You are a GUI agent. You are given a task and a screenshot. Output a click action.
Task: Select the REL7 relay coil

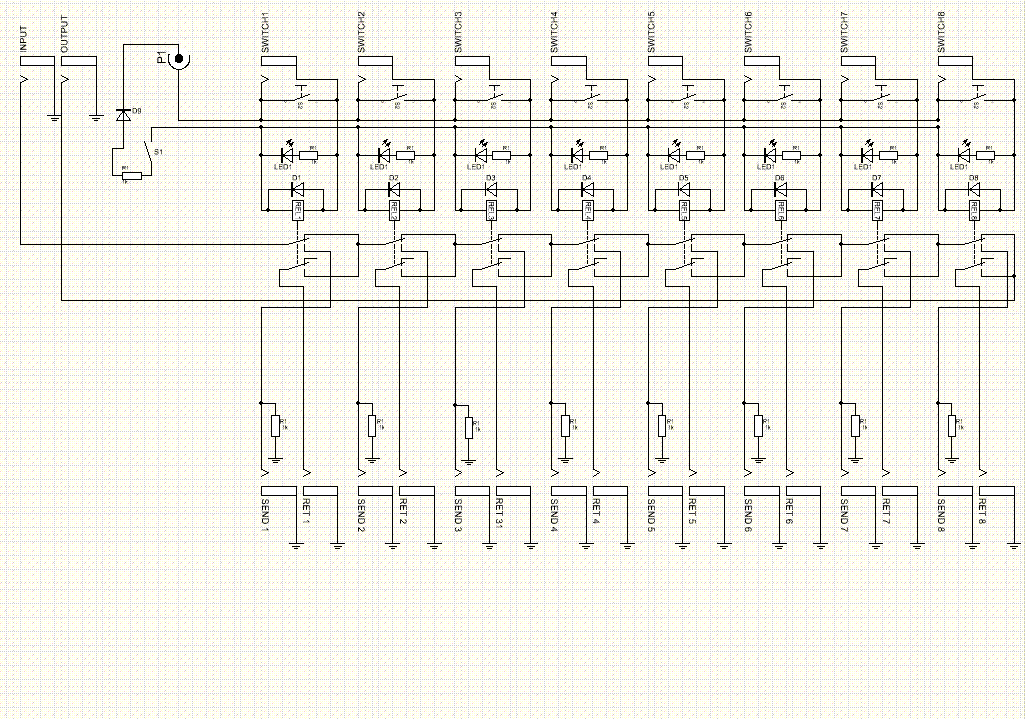[877, 211]
